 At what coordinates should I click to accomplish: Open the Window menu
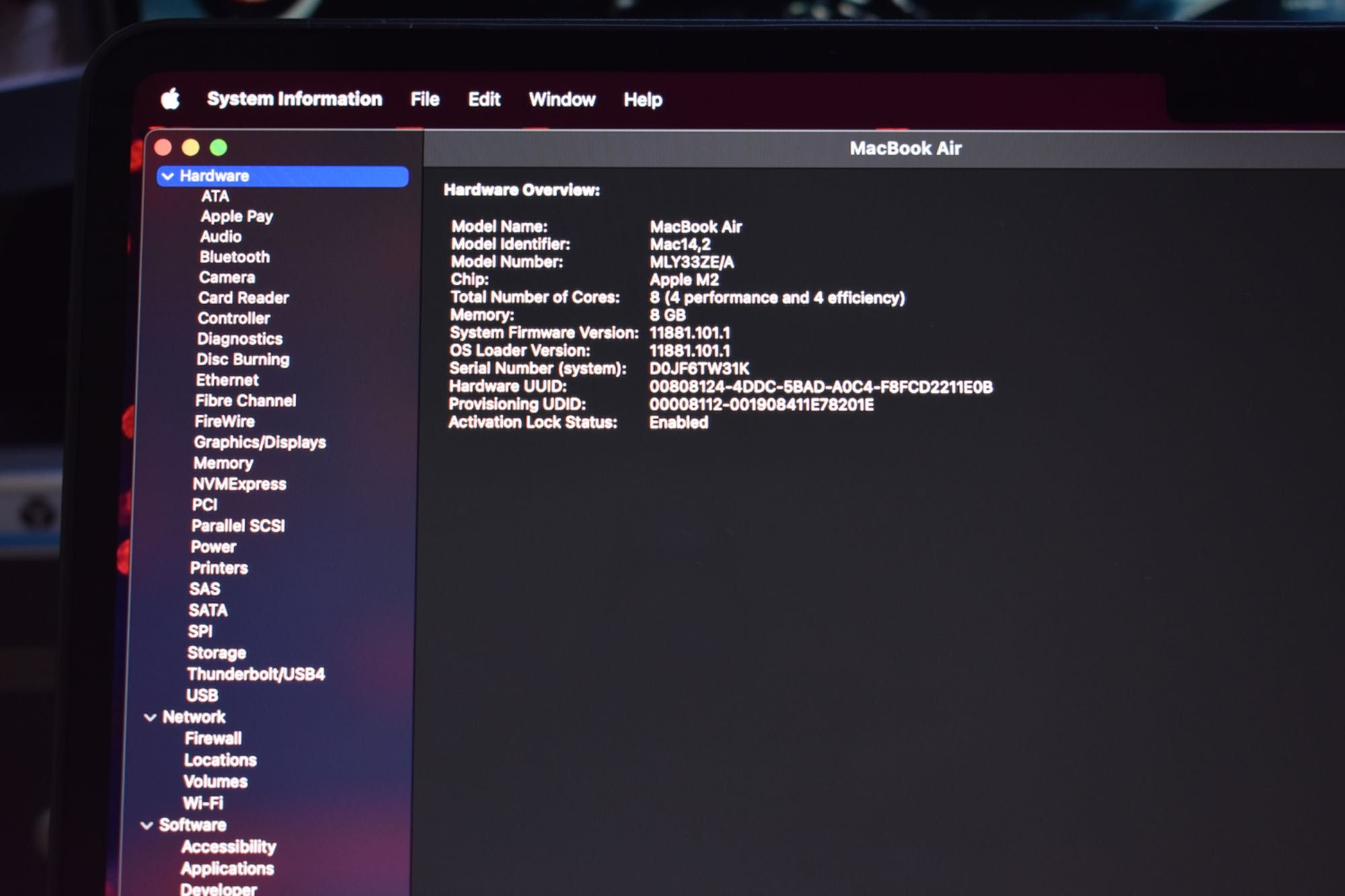[x=562, y=99]
